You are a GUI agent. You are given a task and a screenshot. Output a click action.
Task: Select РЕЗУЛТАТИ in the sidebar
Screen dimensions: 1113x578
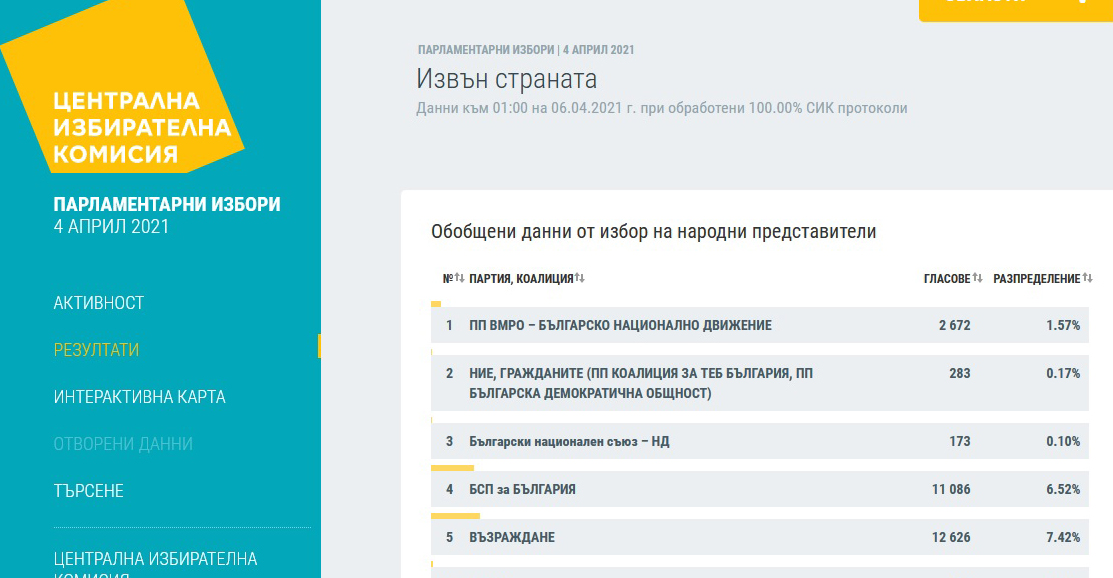(96, 350)
